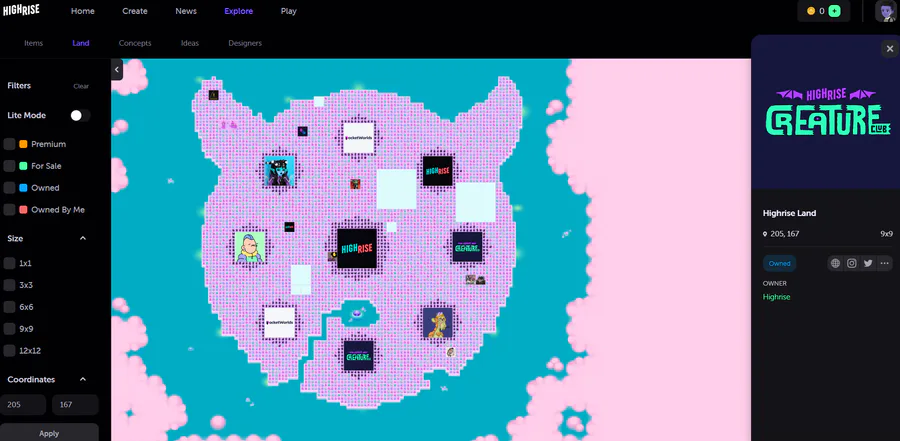The width and height of the screenshot is (900, 441).
Task: Check the 12x12 size checkbox
Action: tap(9, 350)
